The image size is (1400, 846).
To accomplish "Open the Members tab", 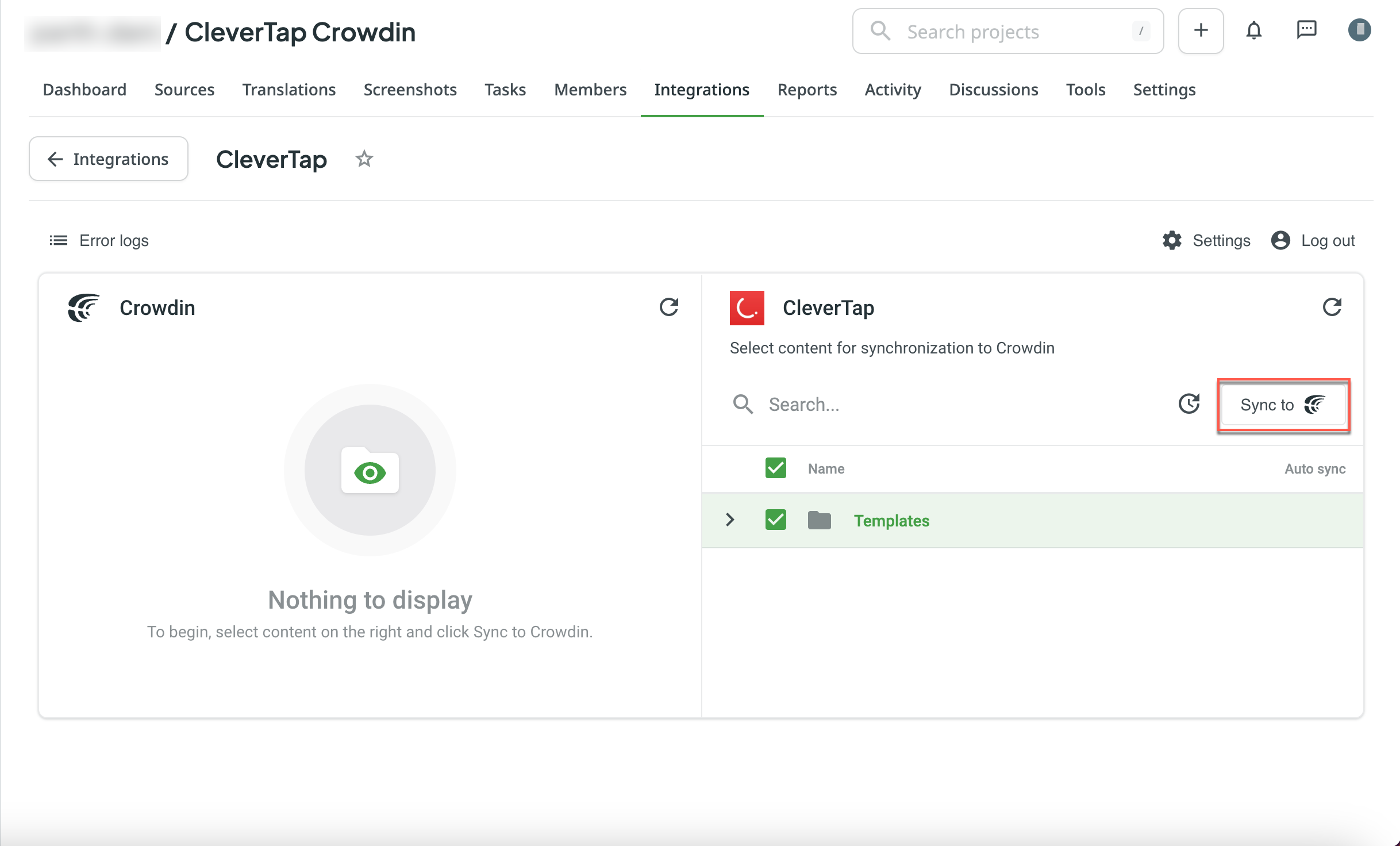I will [x=590, y=90].
